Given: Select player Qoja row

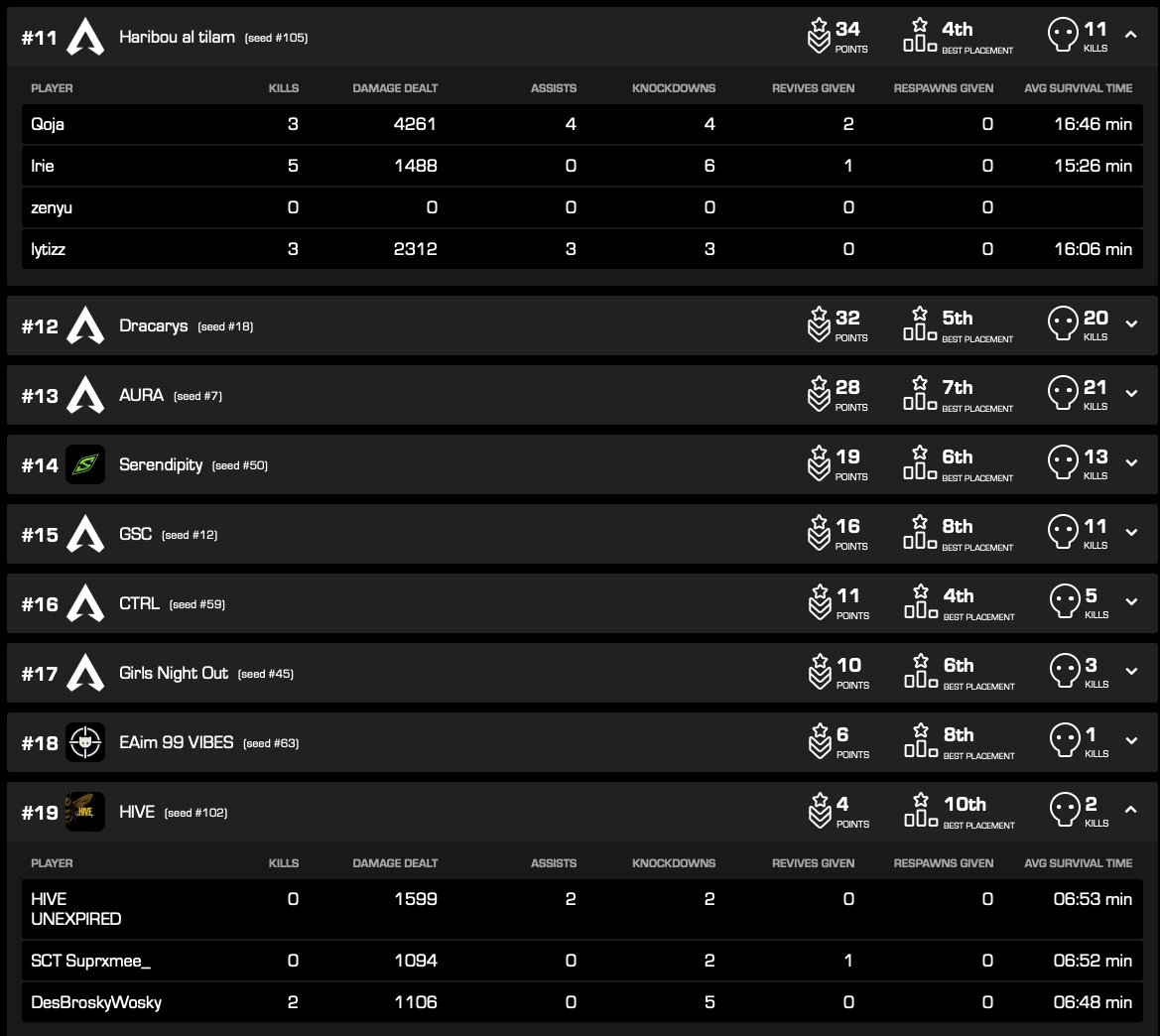Looking at the screenshot, I should coord(582,124).
